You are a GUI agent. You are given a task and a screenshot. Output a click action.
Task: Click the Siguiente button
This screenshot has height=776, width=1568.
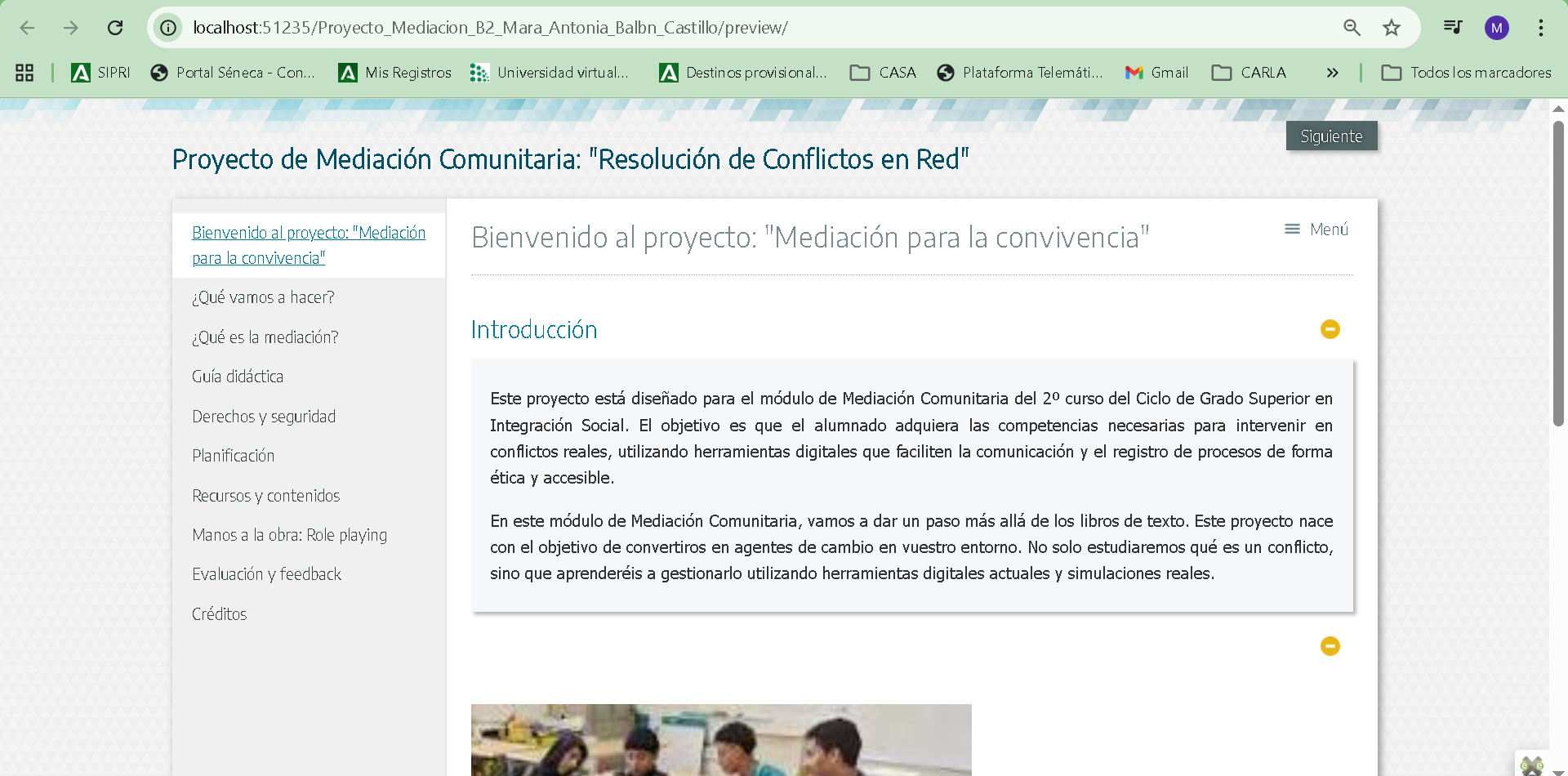(x=1331, y=136)
